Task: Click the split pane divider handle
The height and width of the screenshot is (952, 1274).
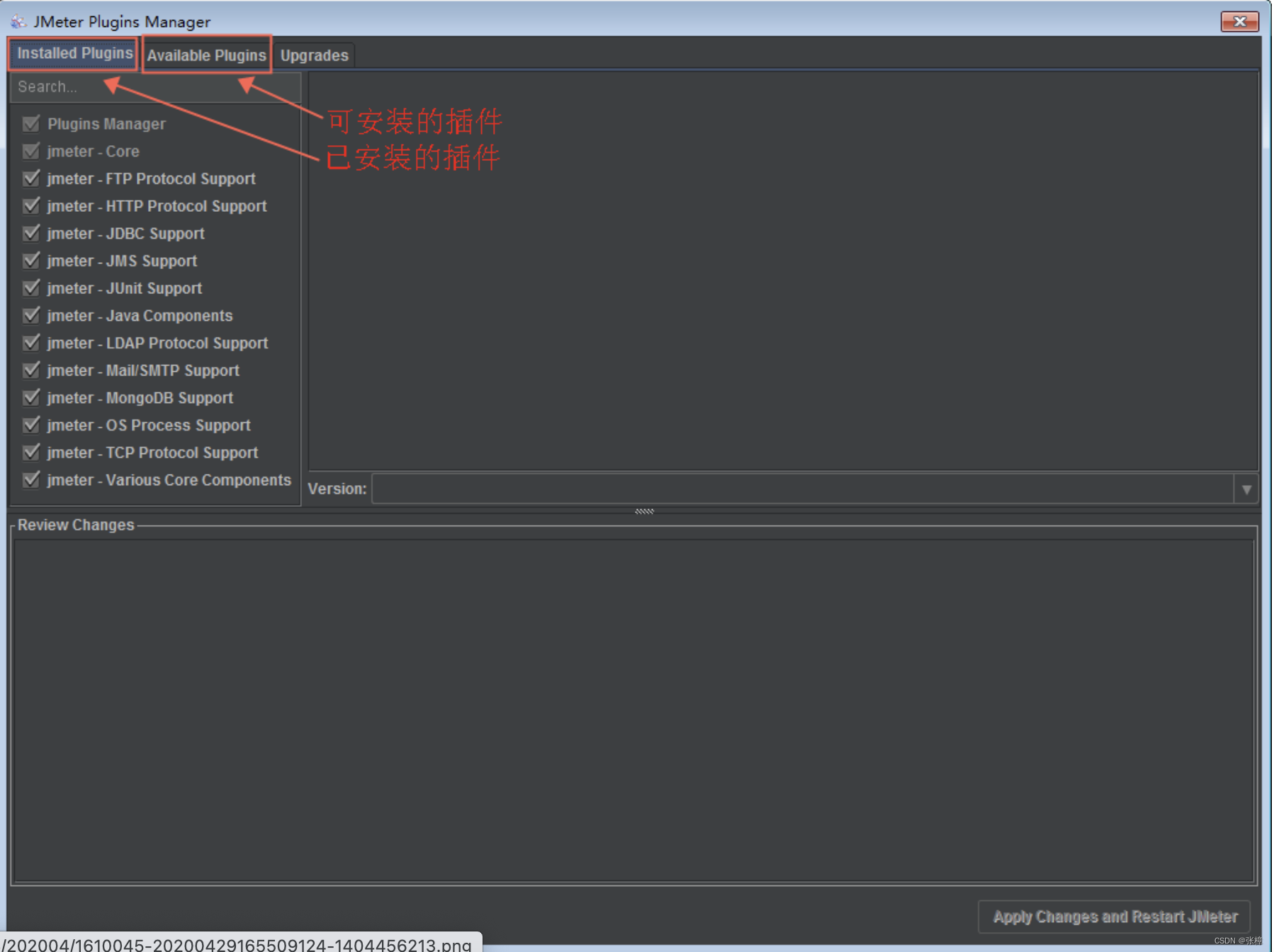Action: (644, 511)
